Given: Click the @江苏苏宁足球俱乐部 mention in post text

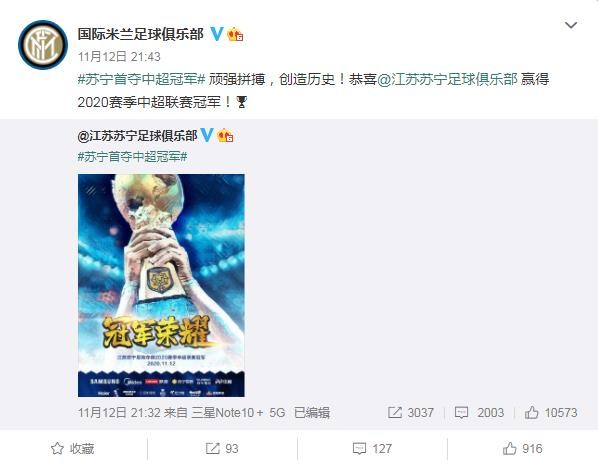Looking at the screenshot, I should point(447,79).
